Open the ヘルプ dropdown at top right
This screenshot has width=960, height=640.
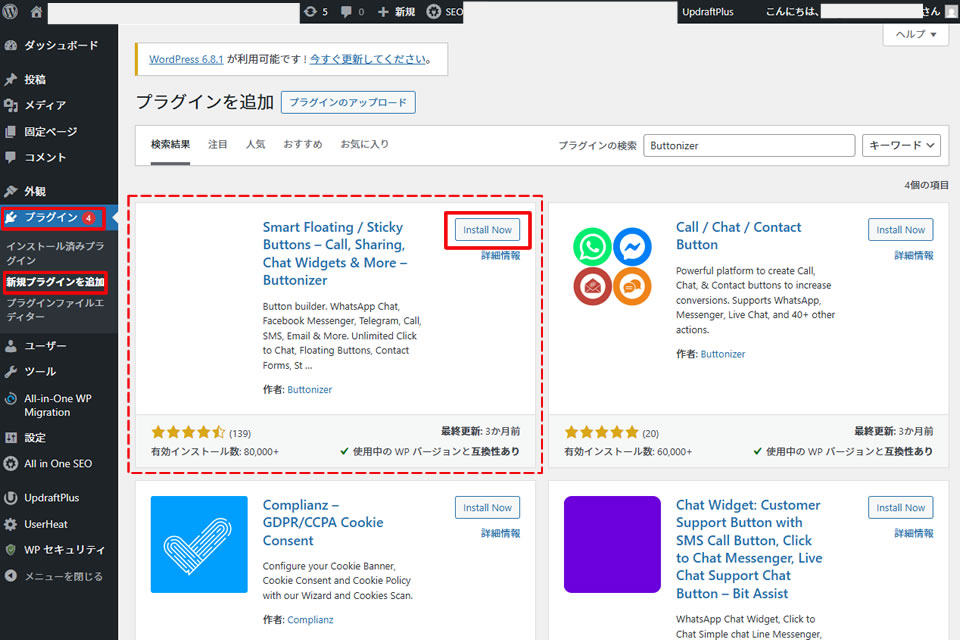[x=915, y=34]
